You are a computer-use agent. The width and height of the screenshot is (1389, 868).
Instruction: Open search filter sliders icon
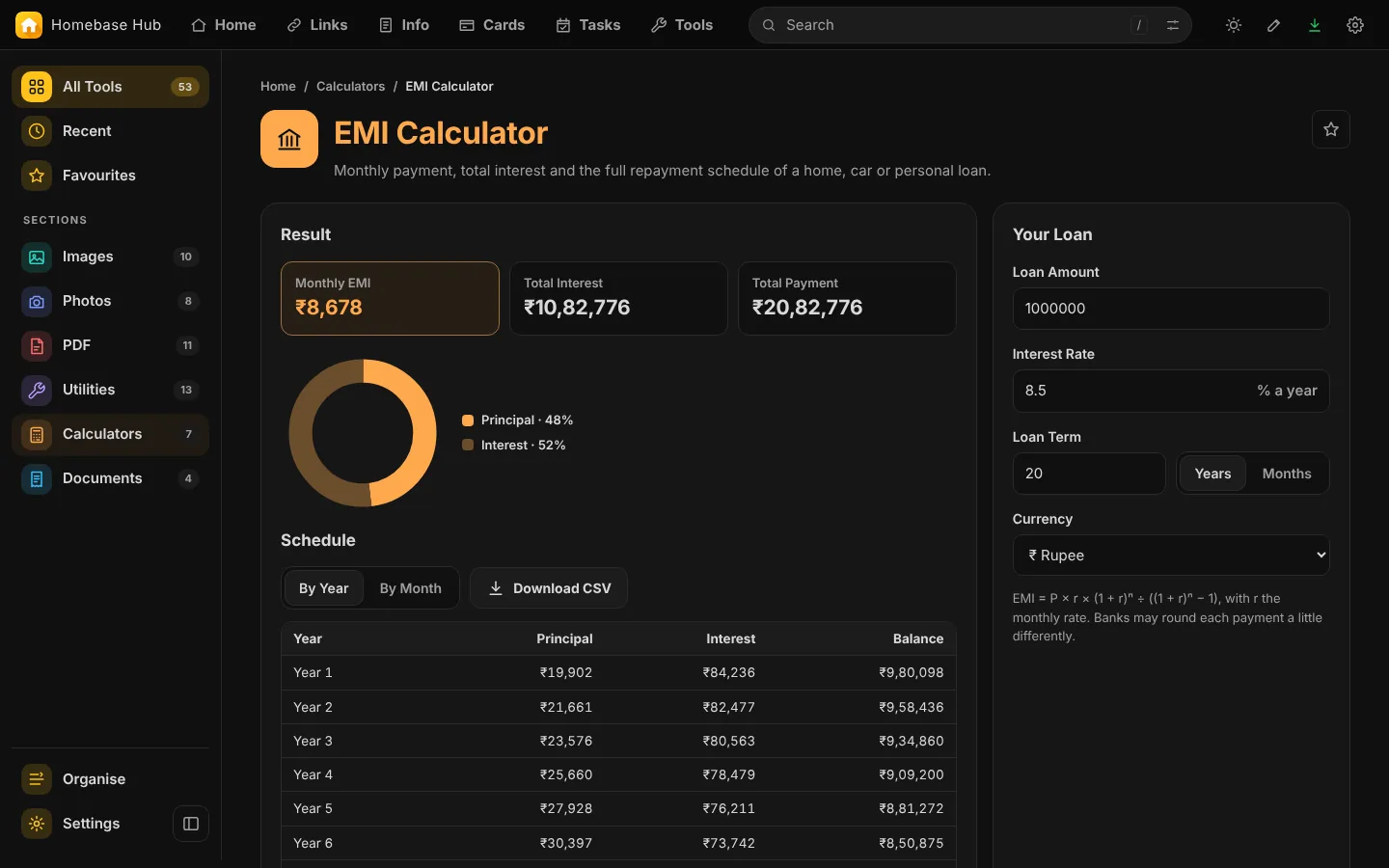pos(1173,25)
